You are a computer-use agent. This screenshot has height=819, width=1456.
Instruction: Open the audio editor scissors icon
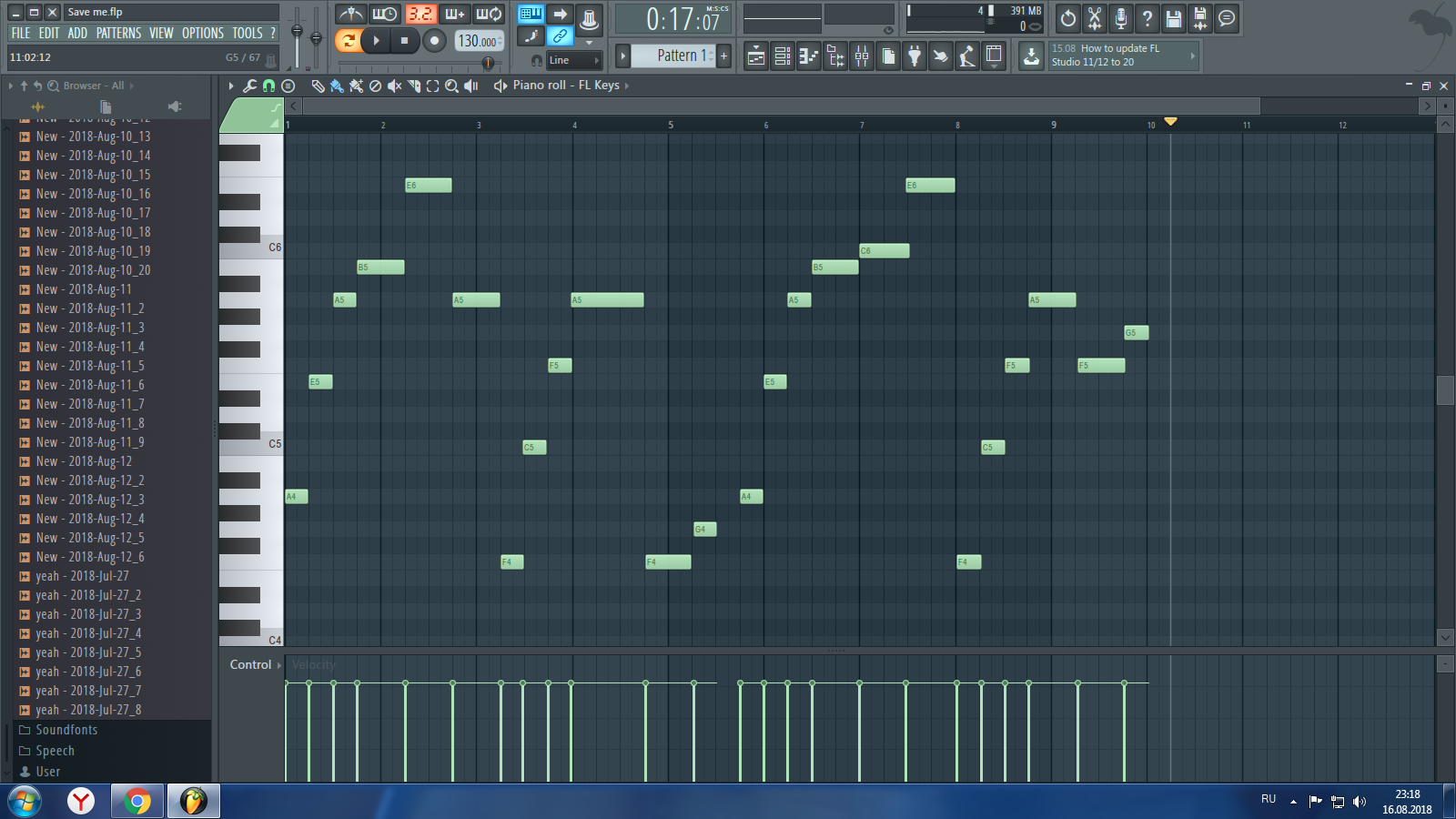click(1095, 18)
